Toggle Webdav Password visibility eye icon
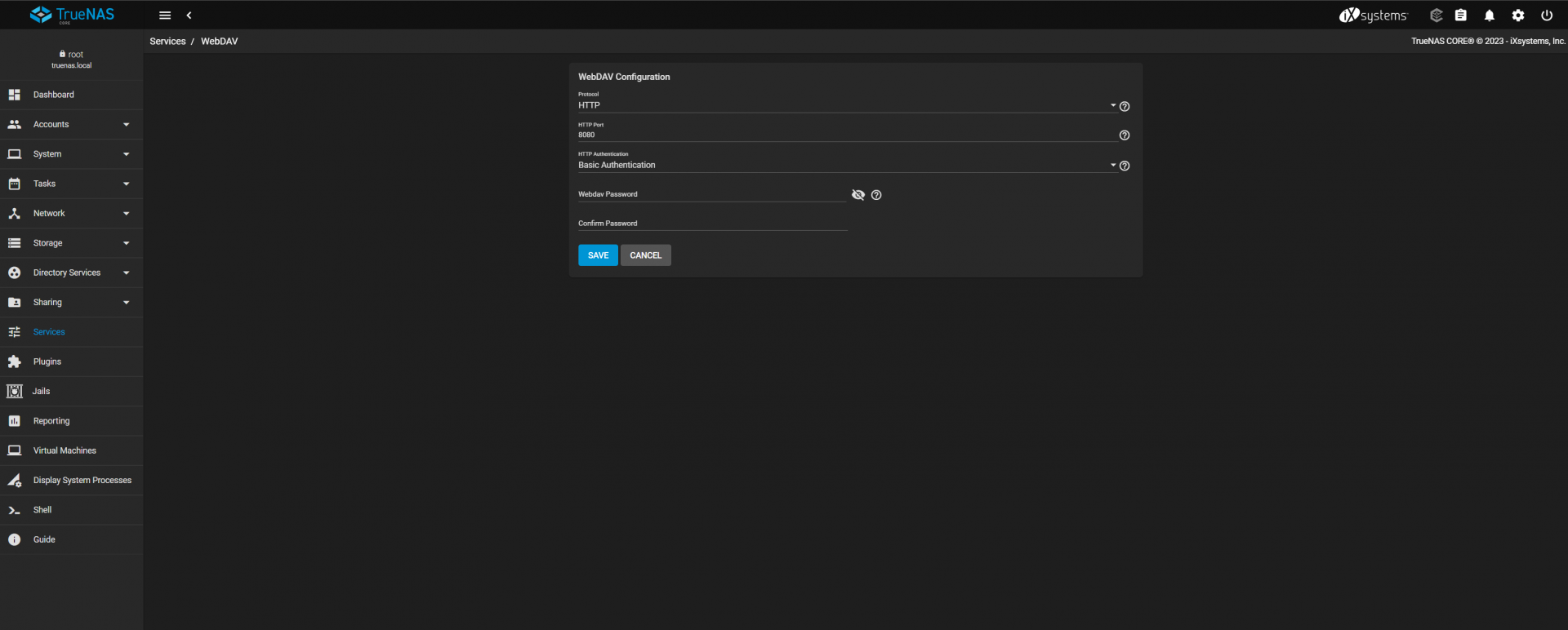Screen dimensions: 1568x630 (858, 195)
